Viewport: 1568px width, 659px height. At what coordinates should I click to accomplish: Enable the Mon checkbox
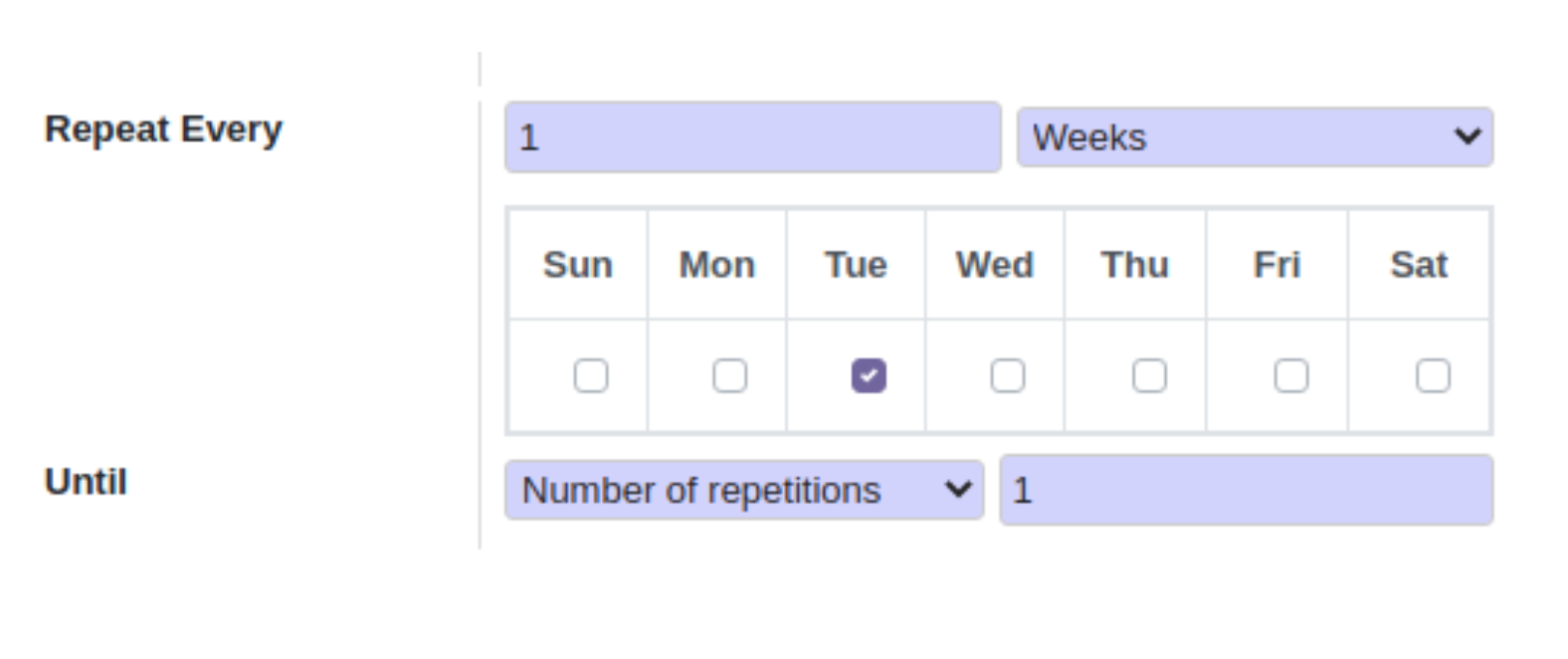coord(729,376)
